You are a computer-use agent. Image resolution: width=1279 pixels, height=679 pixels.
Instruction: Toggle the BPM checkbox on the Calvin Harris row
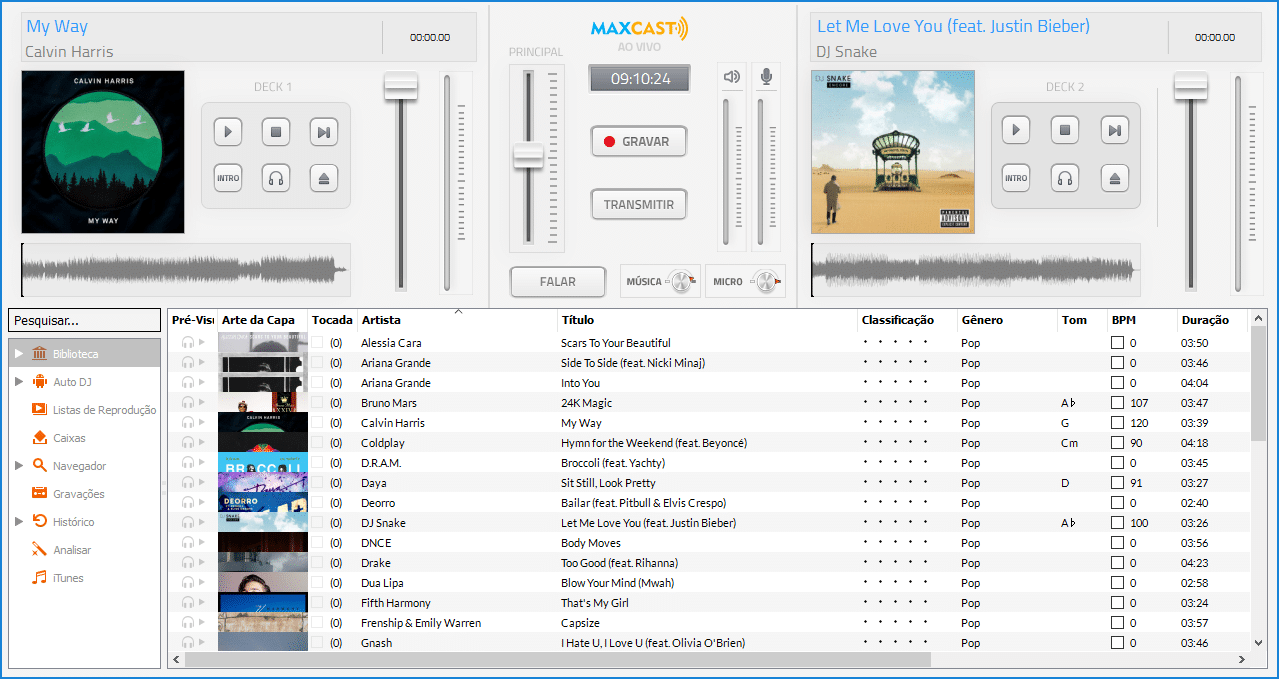pos(1115,422)
